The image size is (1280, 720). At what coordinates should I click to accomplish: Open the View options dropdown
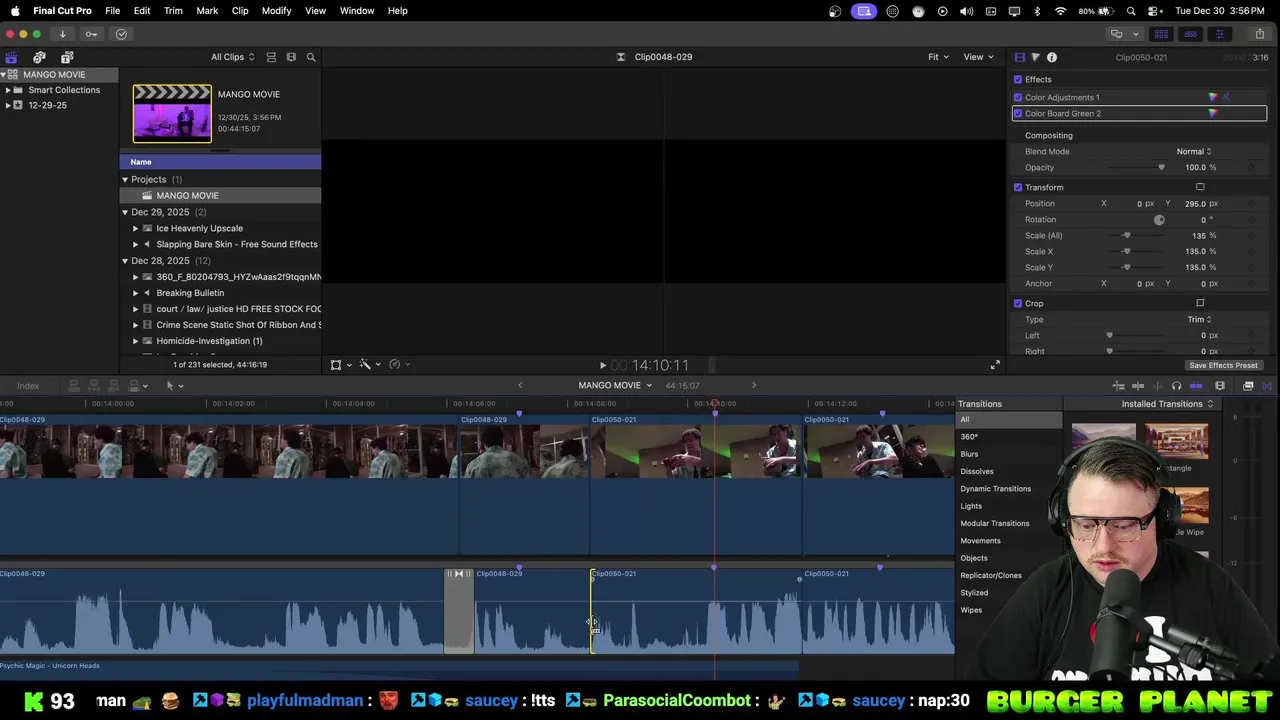pyautogui.click(x=977, y=57)
